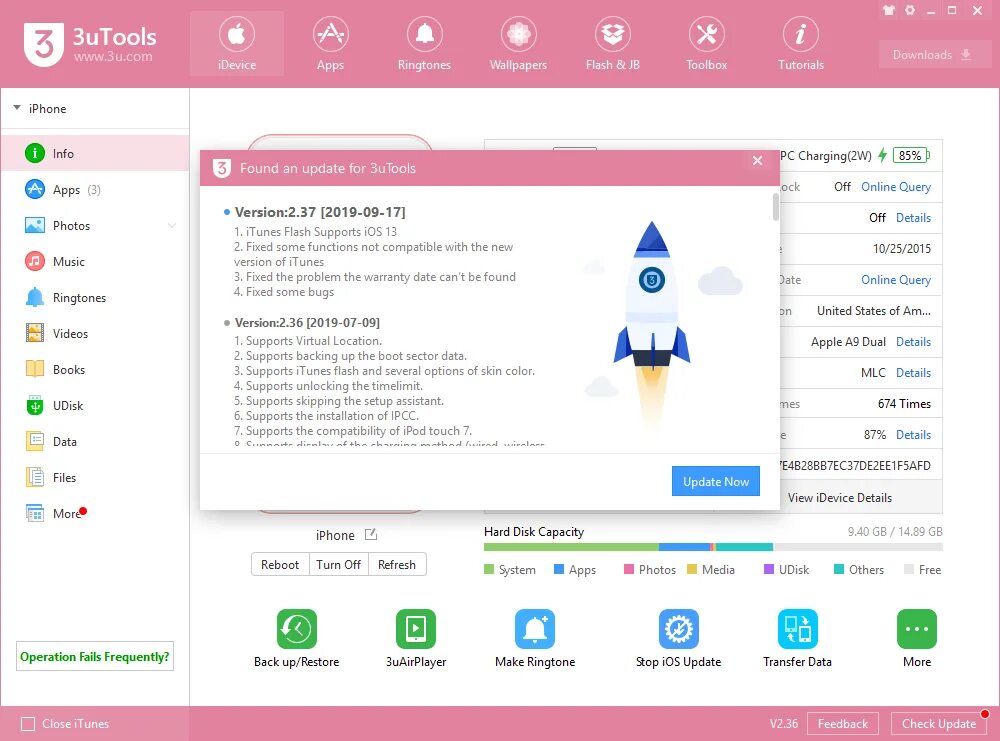Click Update Now button
Viewport: 1000px width, 741px height.
tap(716, 481)
